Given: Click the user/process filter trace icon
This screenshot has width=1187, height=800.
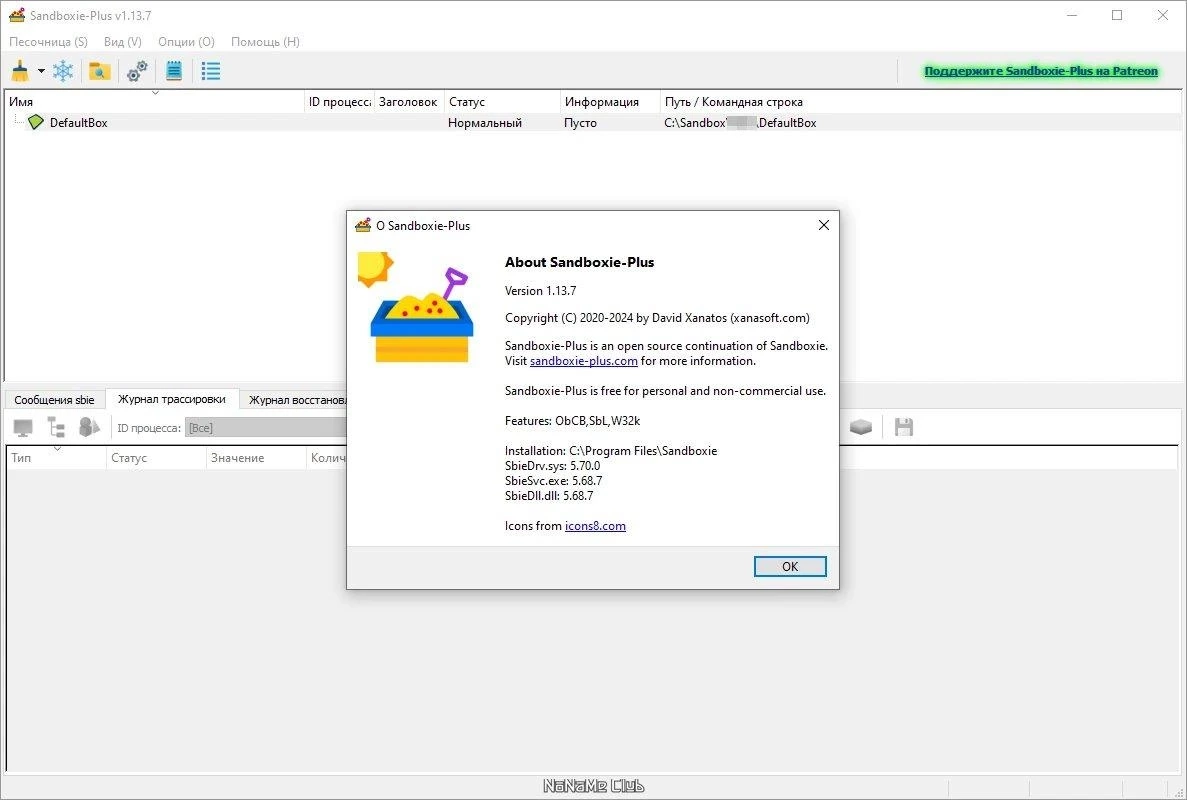Looking at the screenshot, I should click(x=89, y=428).
